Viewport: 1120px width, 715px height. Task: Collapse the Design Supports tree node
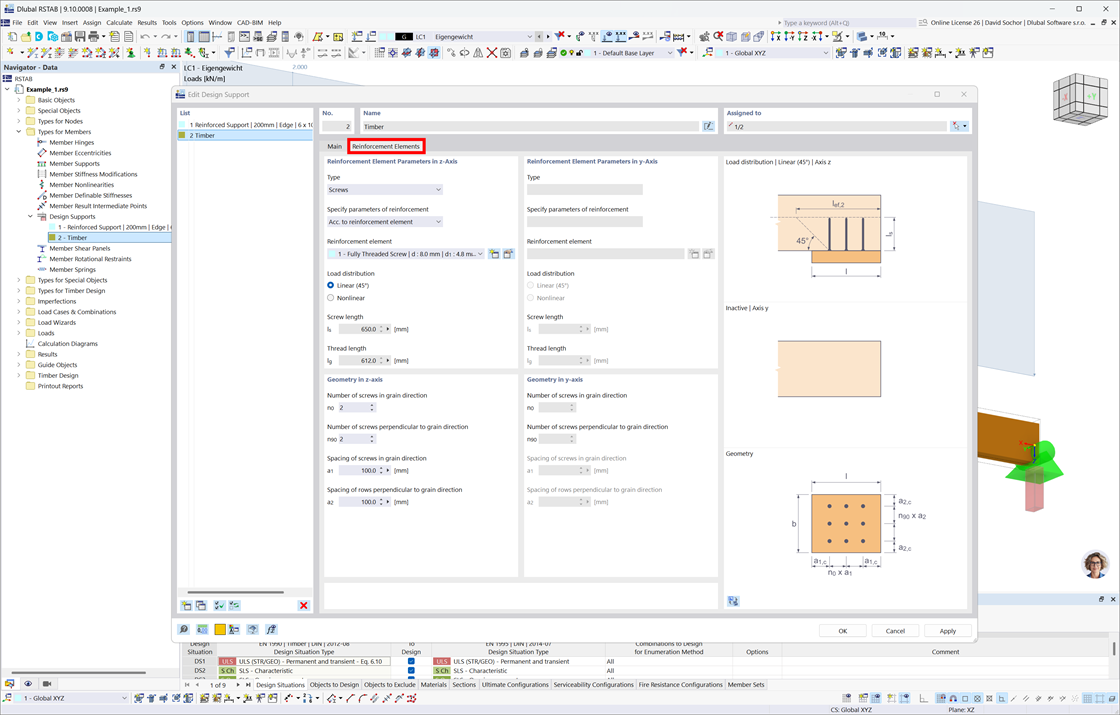(x=30, y=216)
